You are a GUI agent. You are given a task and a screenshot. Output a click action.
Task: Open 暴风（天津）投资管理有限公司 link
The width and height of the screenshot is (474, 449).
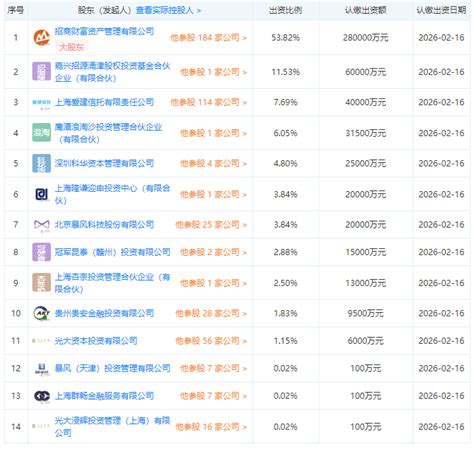click(x=113, y=368)
